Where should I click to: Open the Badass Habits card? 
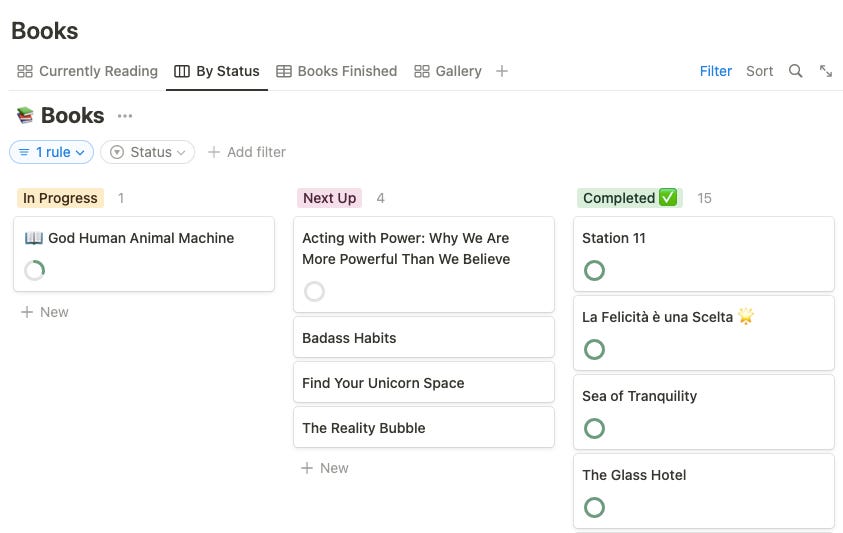coord(424,338)
